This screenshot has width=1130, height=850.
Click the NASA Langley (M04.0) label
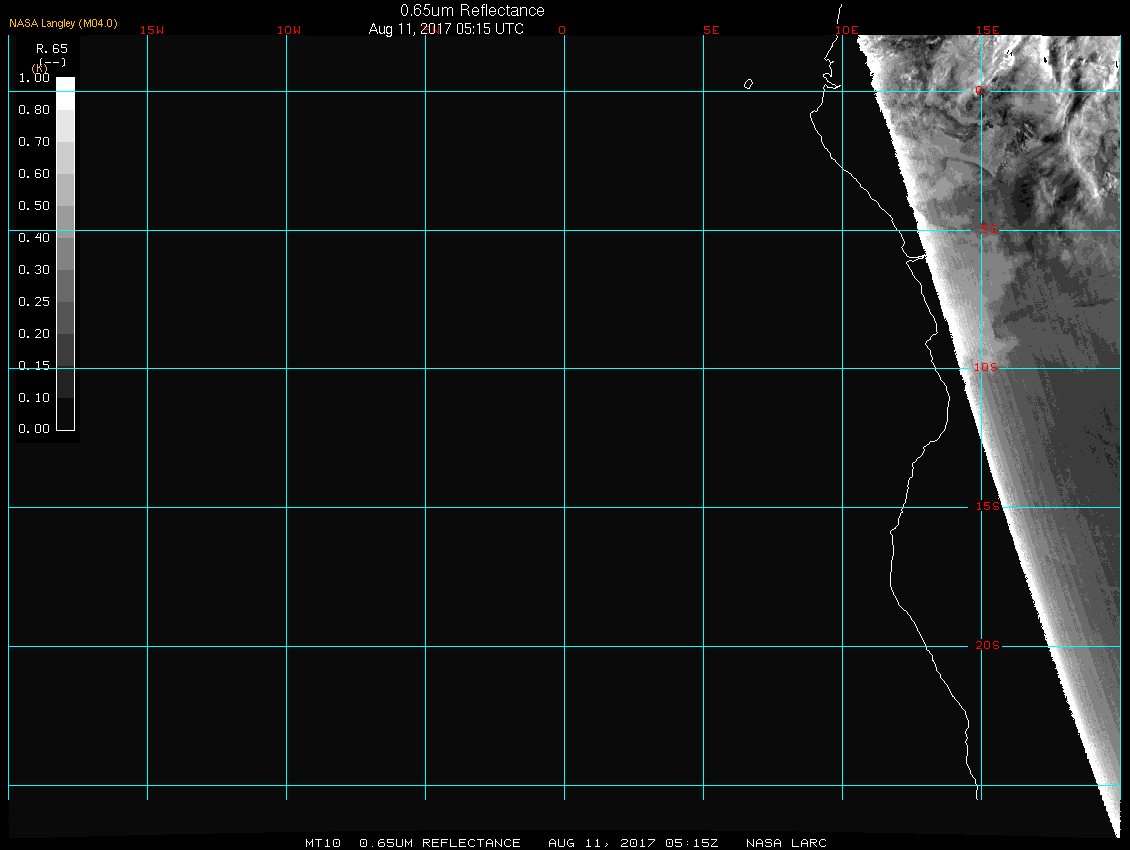point(63,22)
